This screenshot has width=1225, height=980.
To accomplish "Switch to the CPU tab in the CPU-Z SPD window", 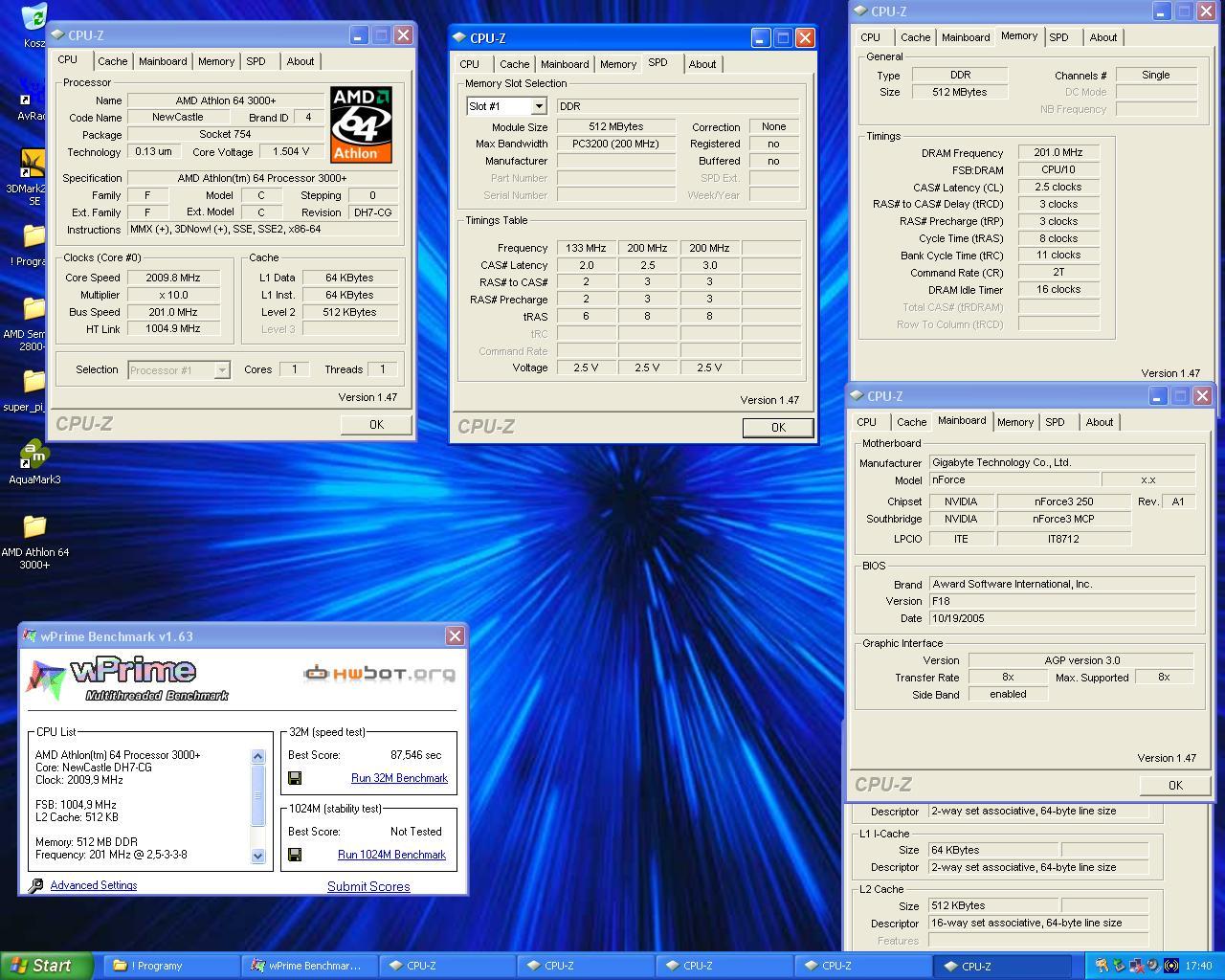I will point(469,64).
